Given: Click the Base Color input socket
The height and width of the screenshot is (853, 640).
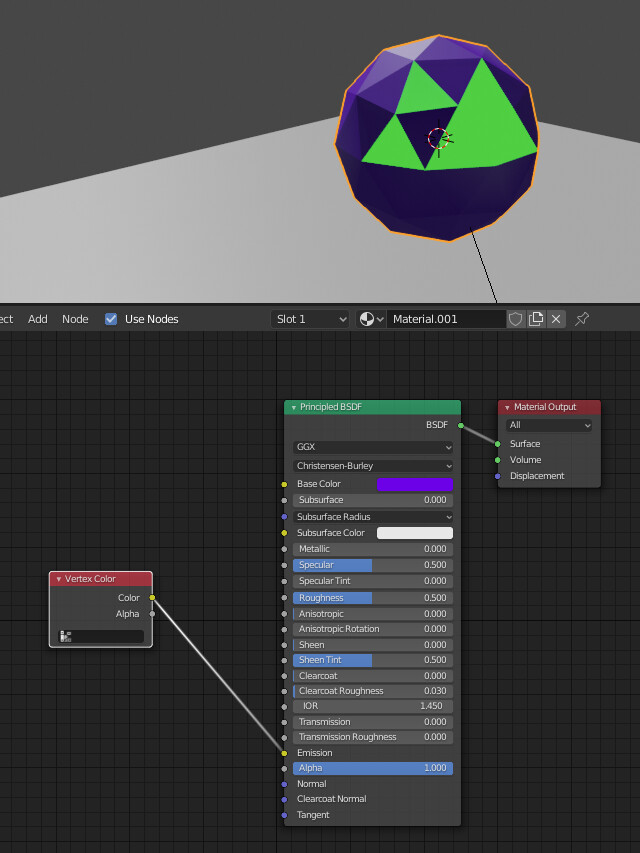Looking at the screenshot, I should coord(284,484).
